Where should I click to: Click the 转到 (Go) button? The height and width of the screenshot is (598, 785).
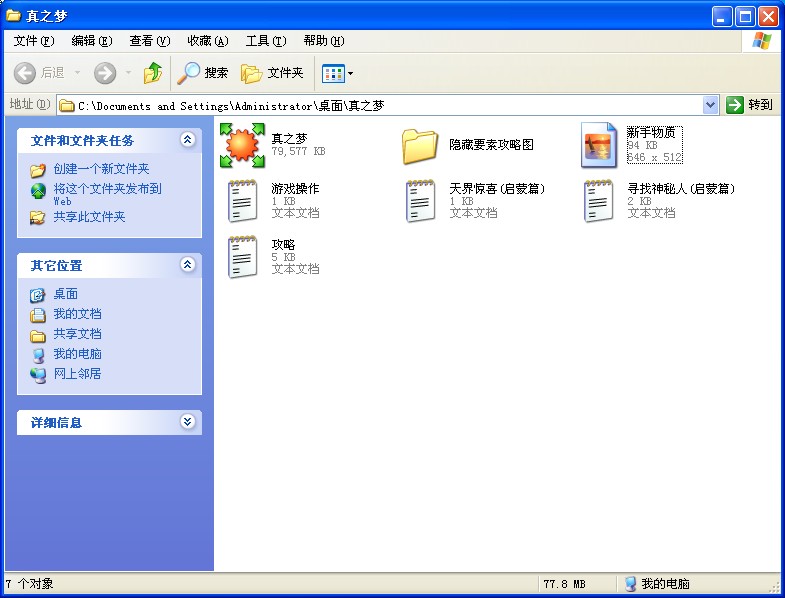click(749, 105)
